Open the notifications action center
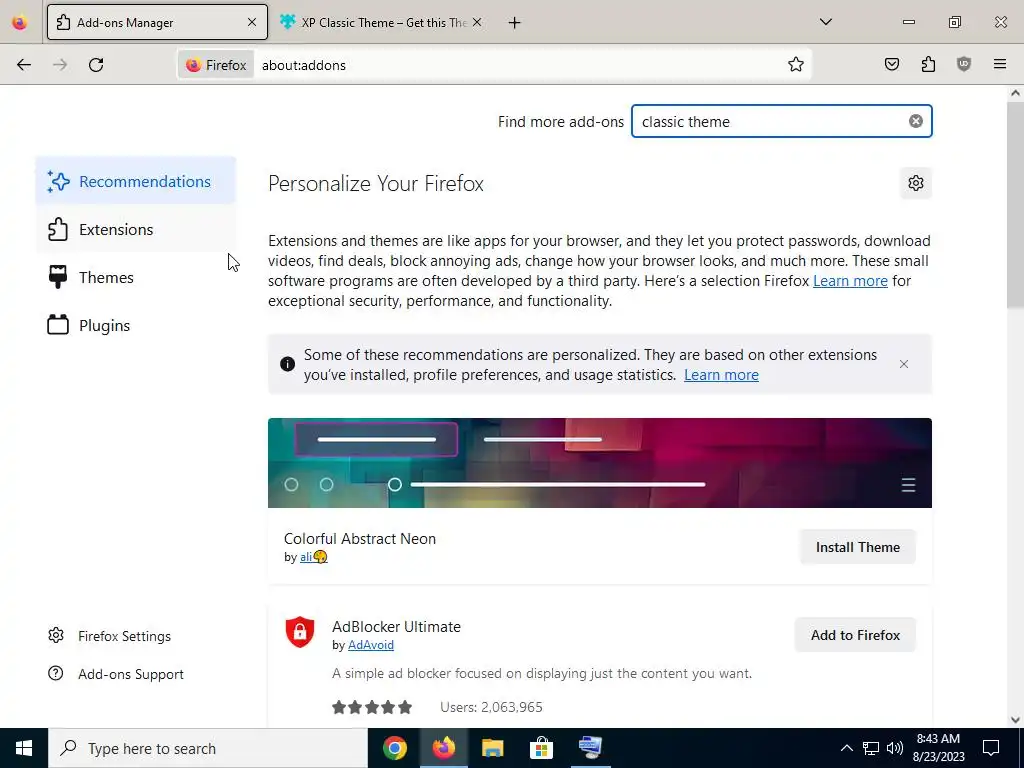 (x=991, y=748)
